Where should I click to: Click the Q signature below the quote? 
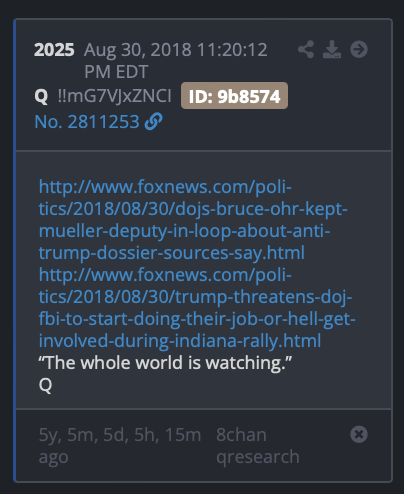45,385
